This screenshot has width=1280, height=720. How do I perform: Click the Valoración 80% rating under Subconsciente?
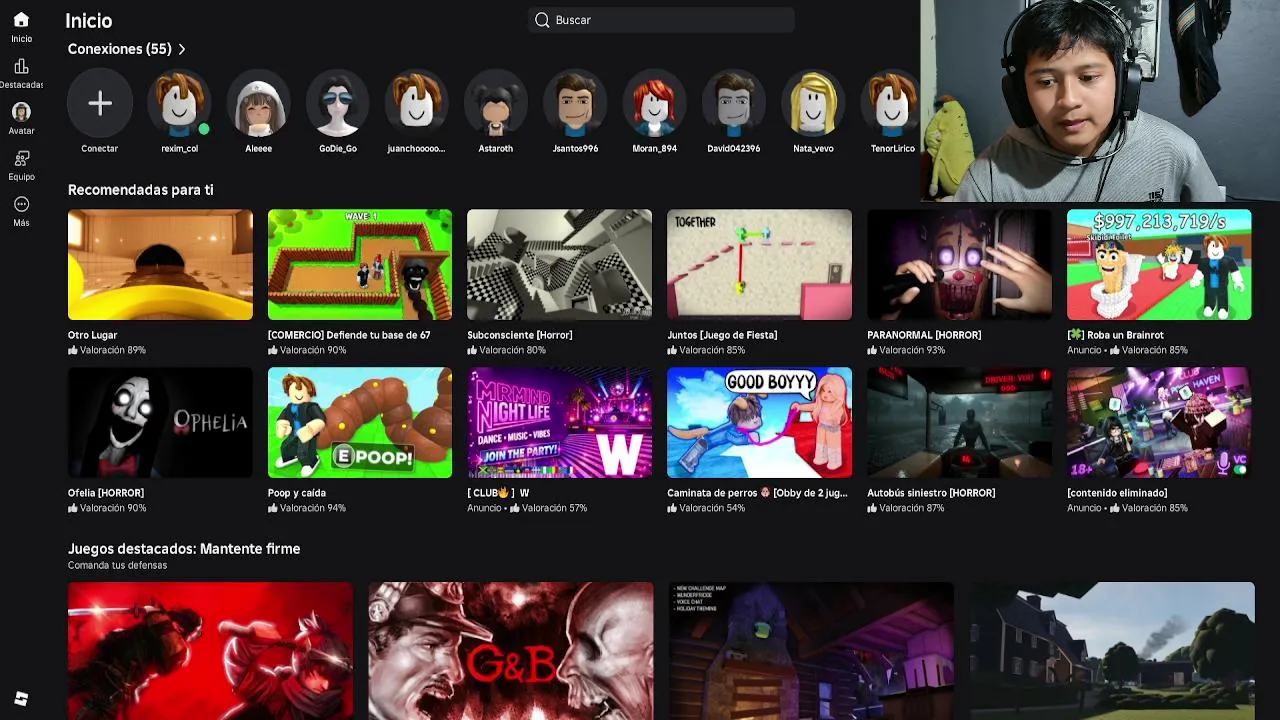click(x=506, y=350)
